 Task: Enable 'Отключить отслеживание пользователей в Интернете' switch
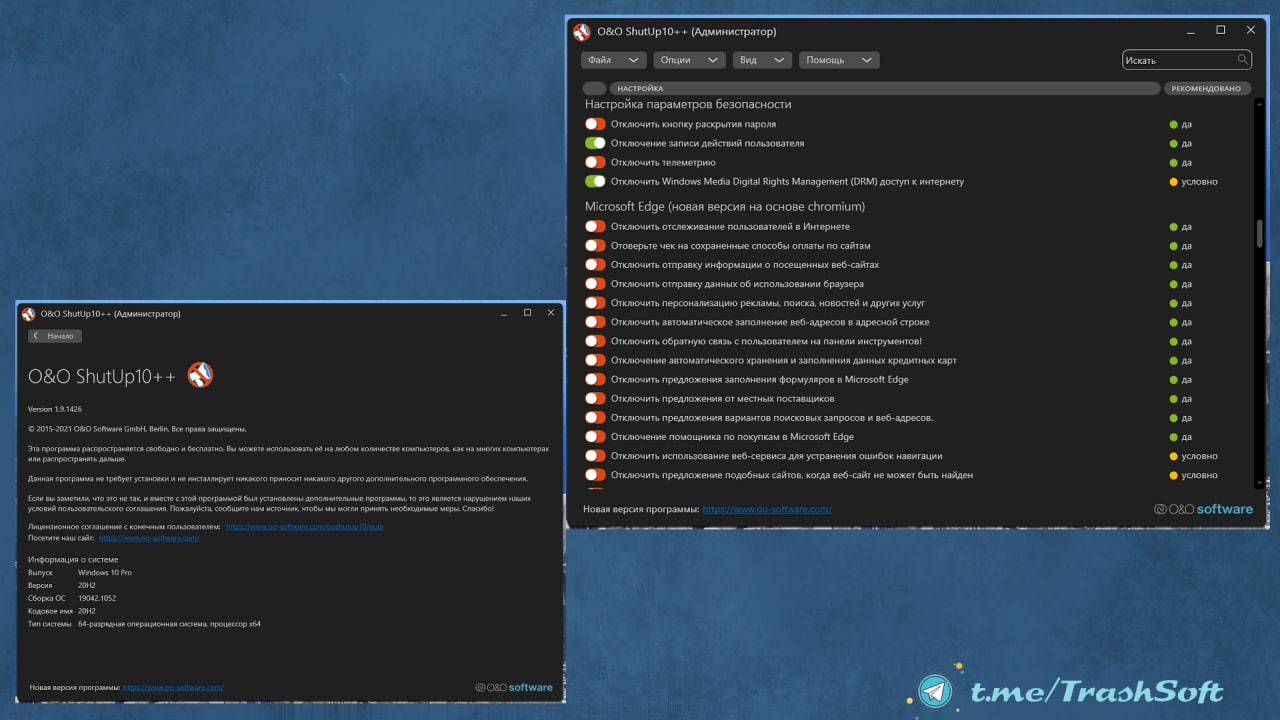tap(595, 227)
